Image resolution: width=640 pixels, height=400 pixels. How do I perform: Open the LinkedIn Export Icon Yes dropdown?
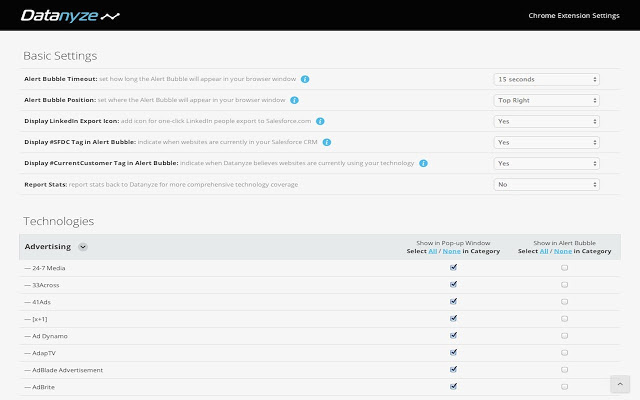coord(547,121)
